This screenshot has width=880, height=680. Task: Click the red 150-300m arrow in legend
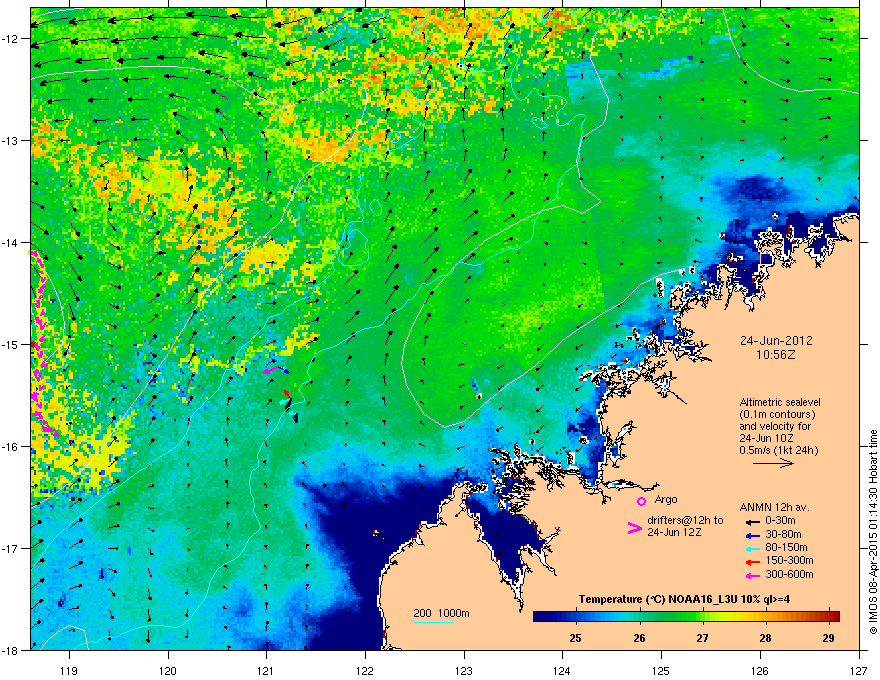click(x=752, y=562)
